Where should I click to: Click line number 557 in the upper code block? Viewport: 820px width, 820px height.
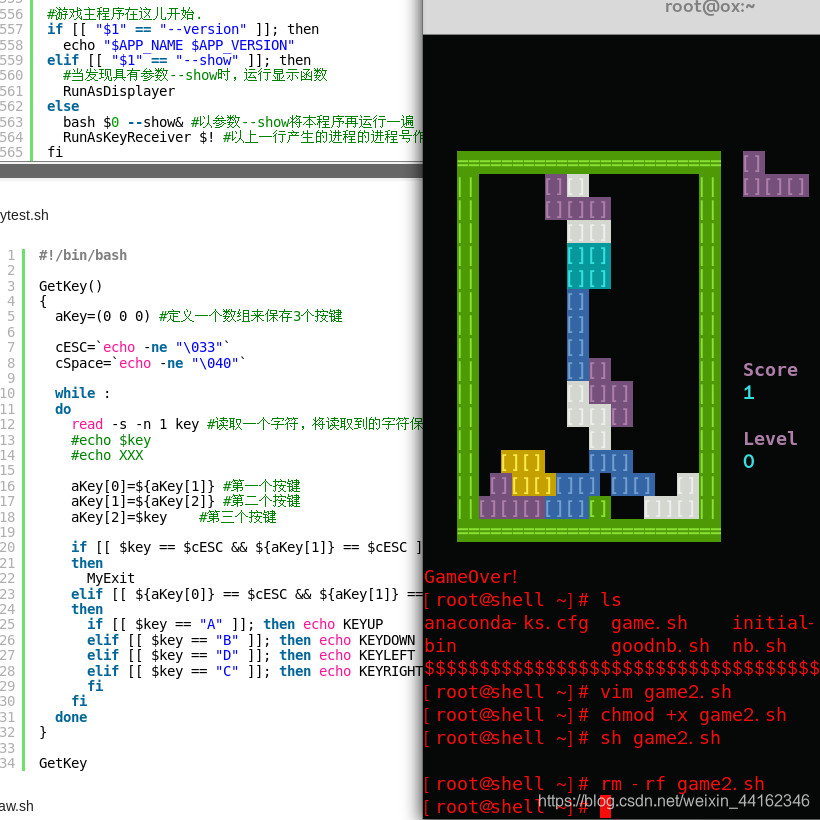click(12, 29)
